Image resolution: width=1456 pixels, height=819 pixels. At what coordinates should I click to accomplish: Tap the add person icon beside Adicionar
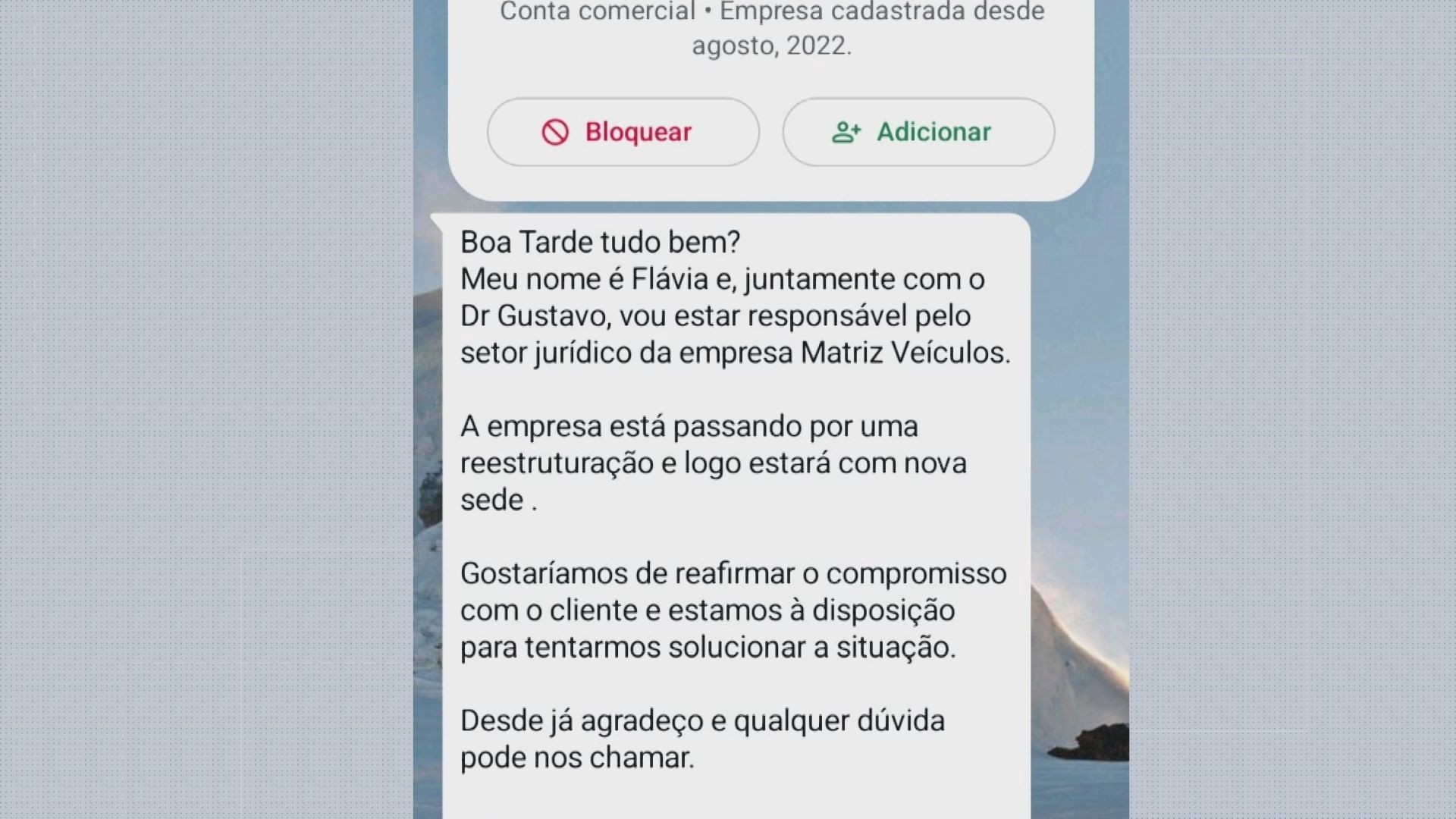(x=843, y=131)
